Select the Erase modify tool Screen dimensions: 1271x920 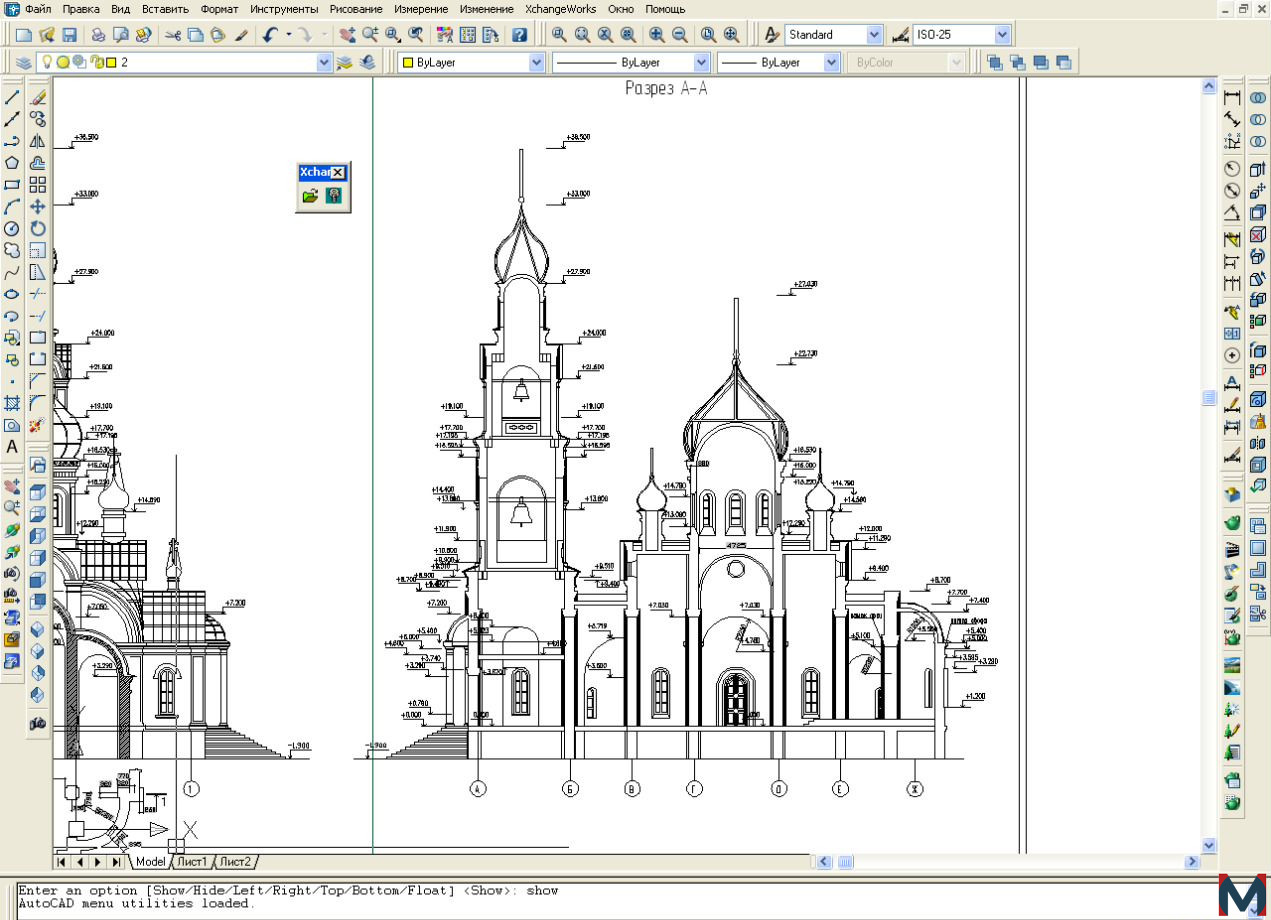tap(38, 97)
